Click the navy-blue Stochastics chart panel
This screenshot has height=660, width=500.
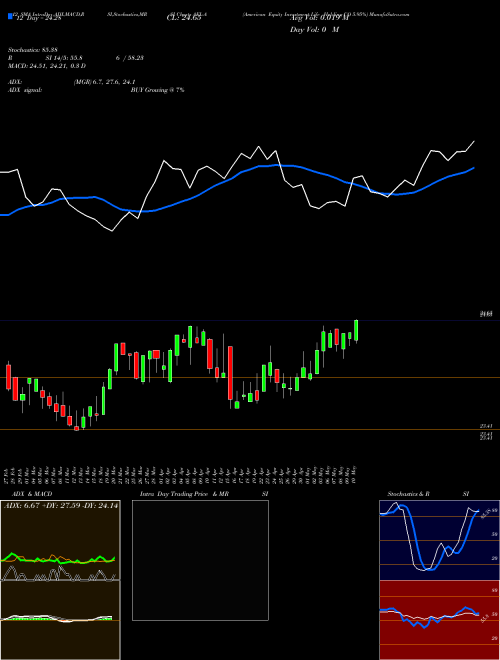(x=439, y=540)
